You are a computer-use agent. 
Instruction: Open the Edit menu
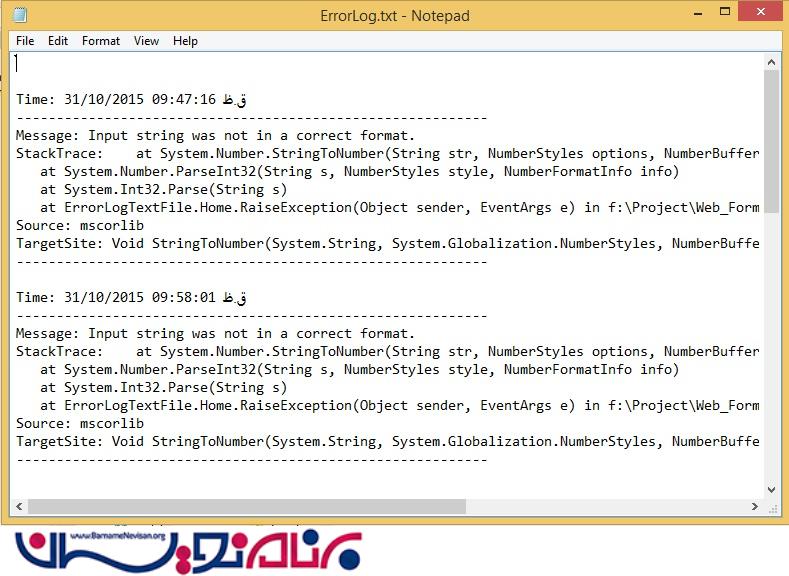[58, 41]
